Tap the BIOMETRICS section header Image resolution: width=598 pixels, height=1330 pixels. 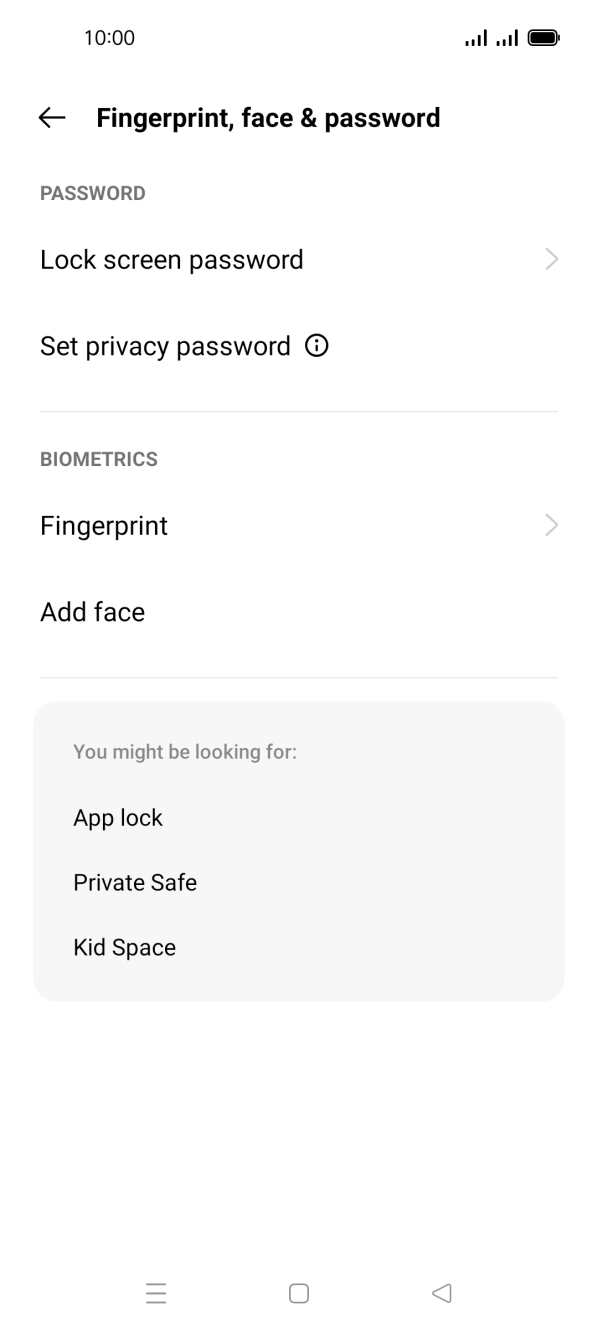pyautogui.click(x=98, y=459)
